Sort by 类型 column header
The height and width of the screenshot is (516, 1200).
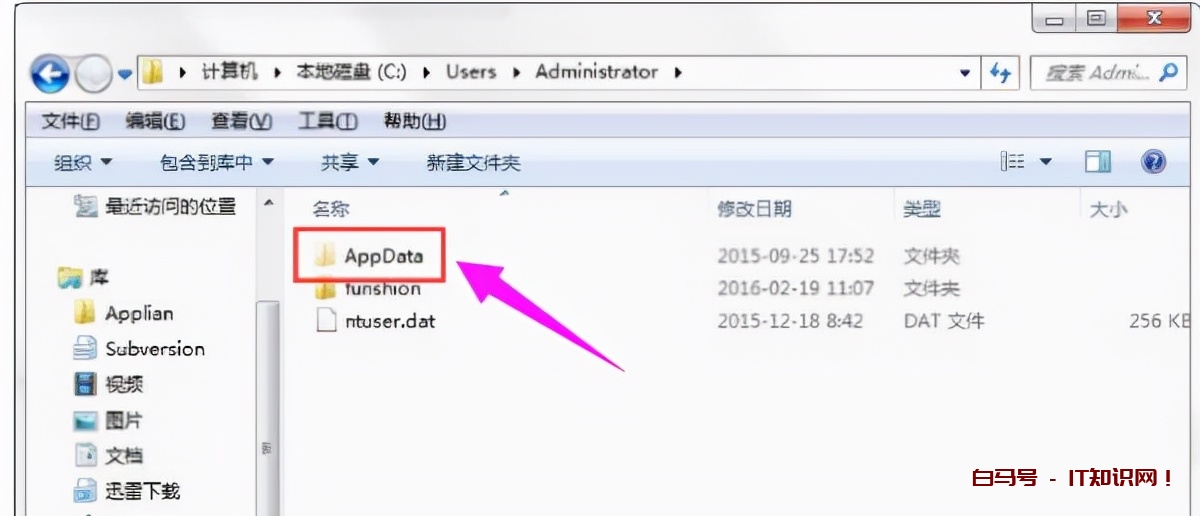point(921,208)
